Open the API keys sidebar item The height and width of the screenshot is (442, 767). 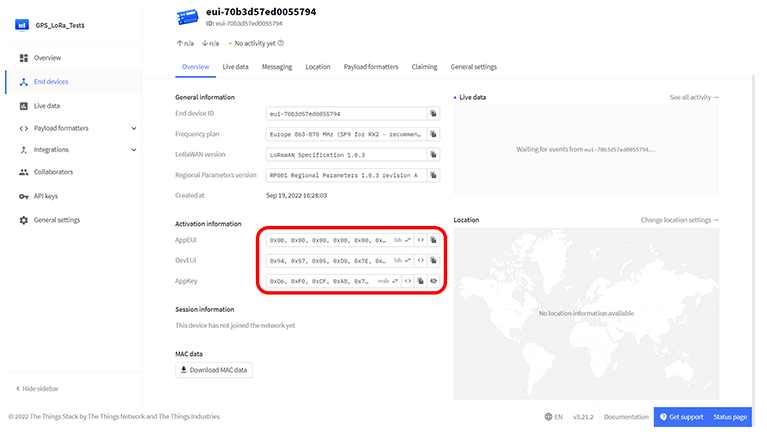coord(46,196)
